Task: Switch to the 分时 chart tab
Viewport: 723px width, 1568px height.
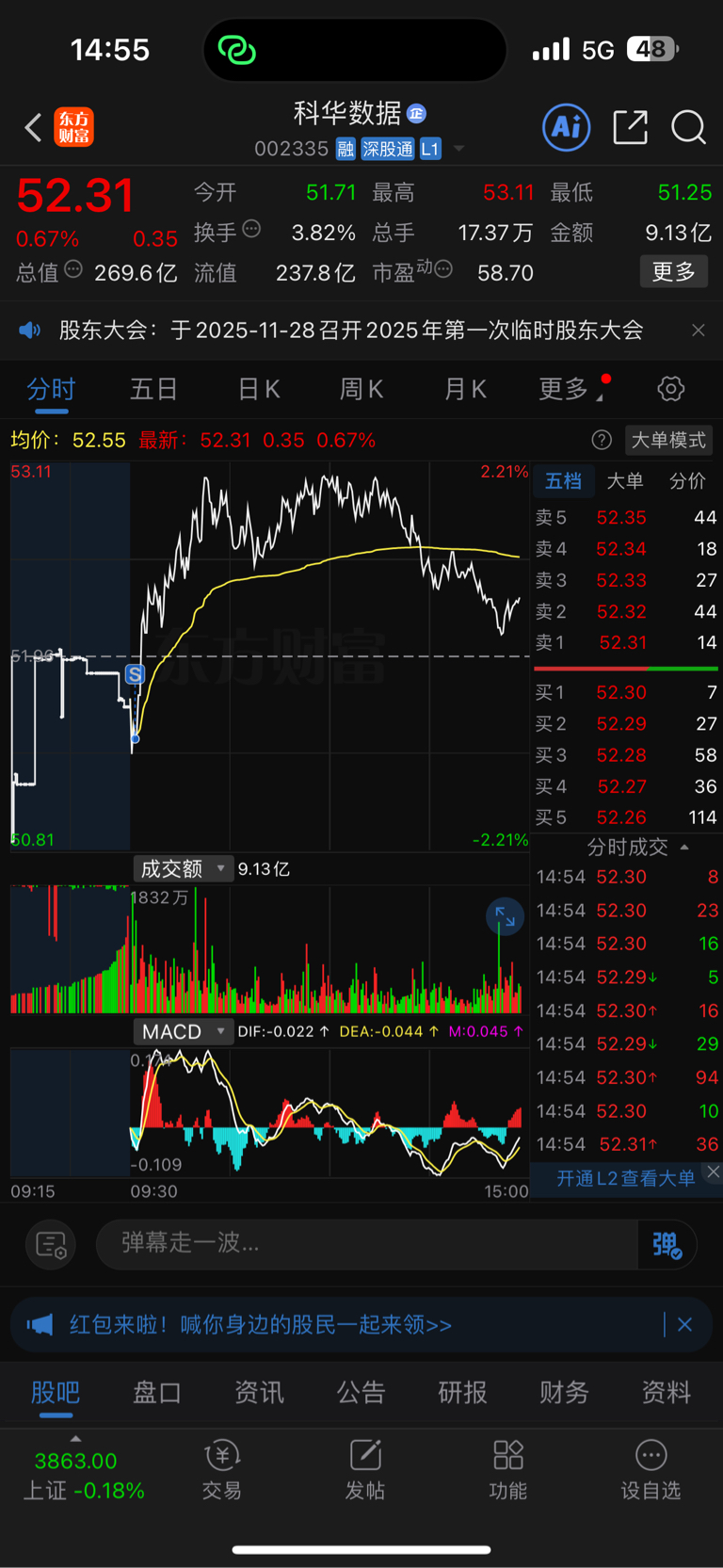Action: click(x=51, y=389)
